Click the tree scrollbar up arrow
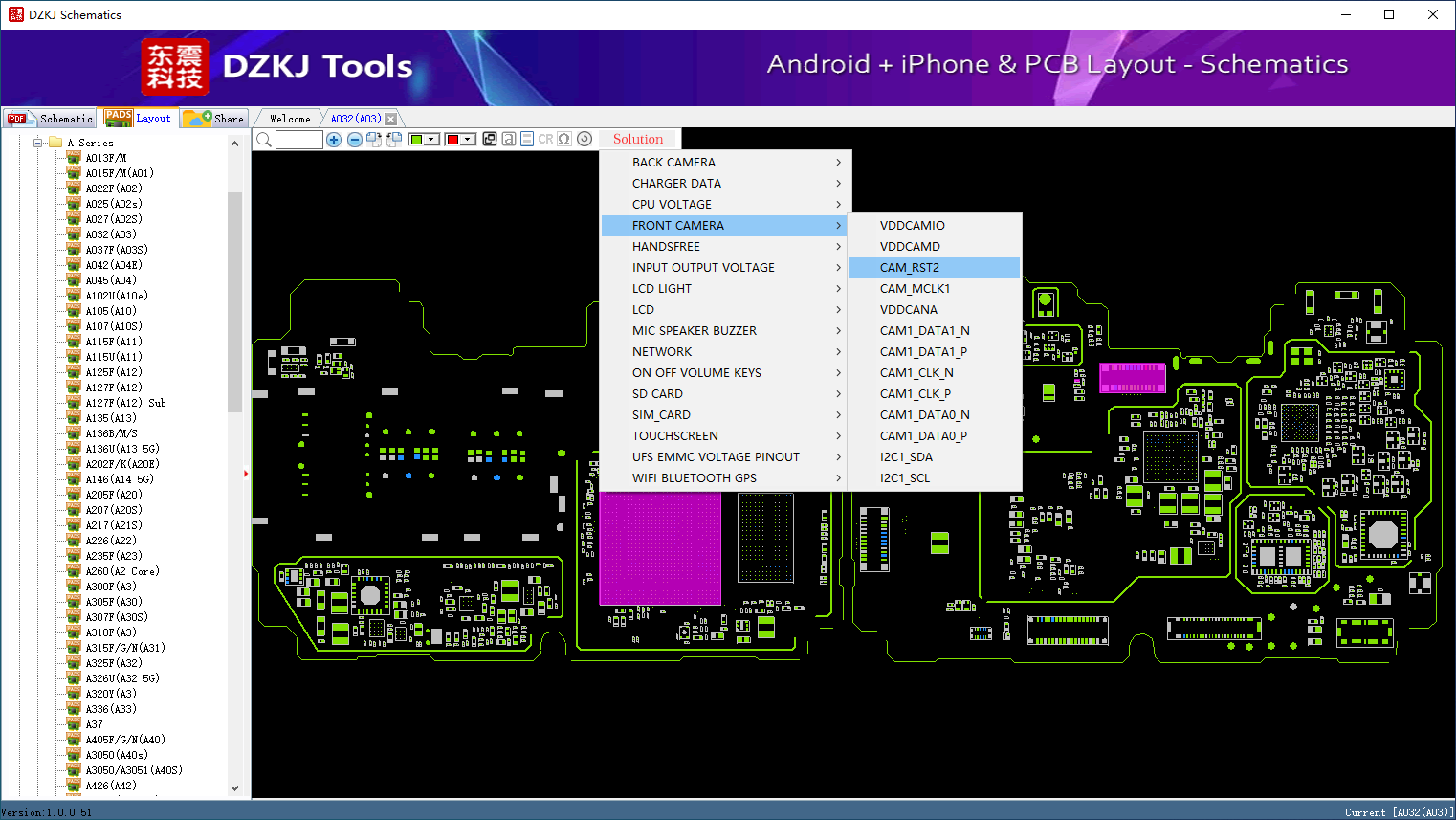The image size is (1456, 820). tap(235, 144)
